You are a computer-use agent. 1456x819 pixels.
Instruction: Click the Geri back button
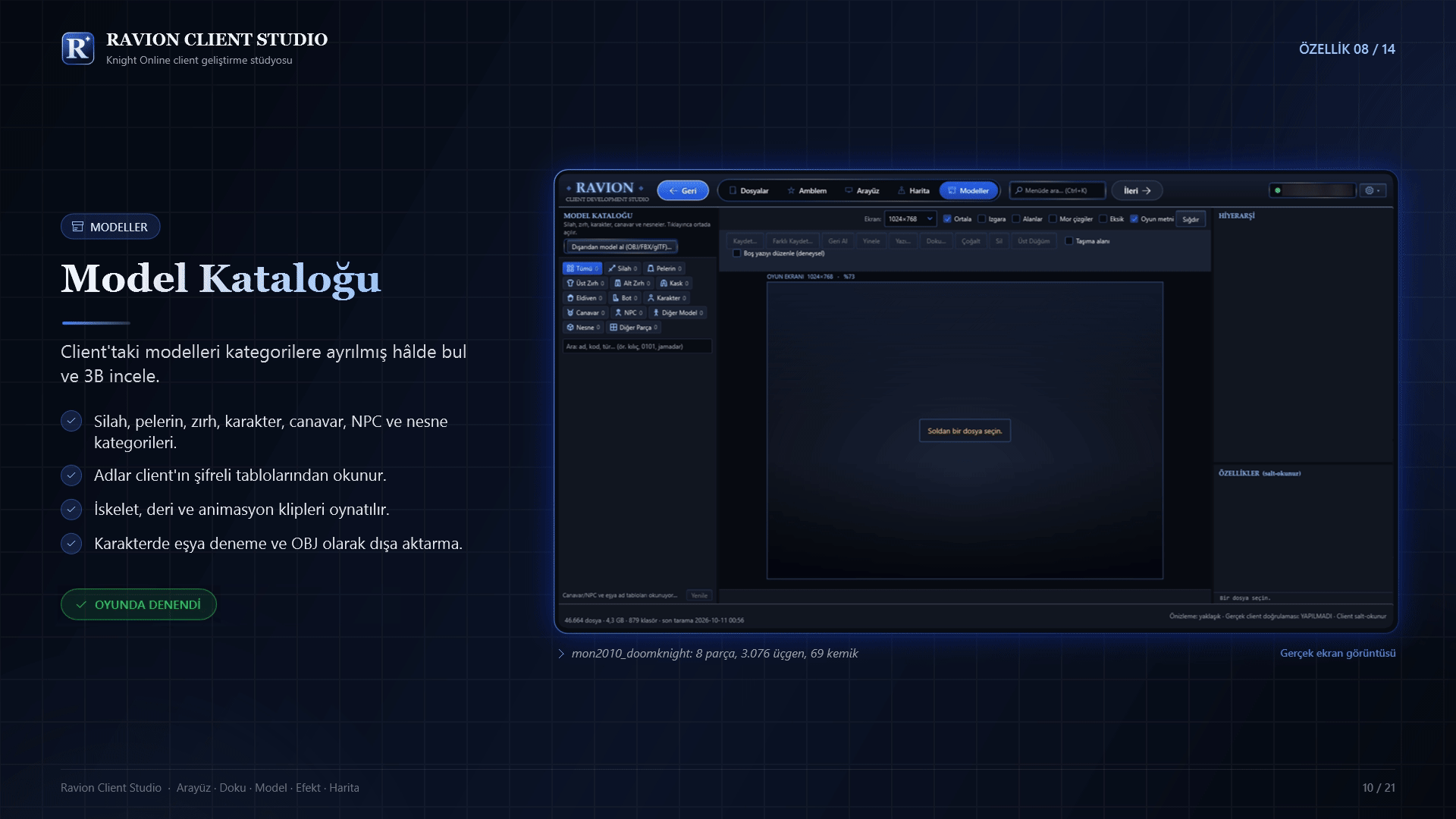[682, 190]
